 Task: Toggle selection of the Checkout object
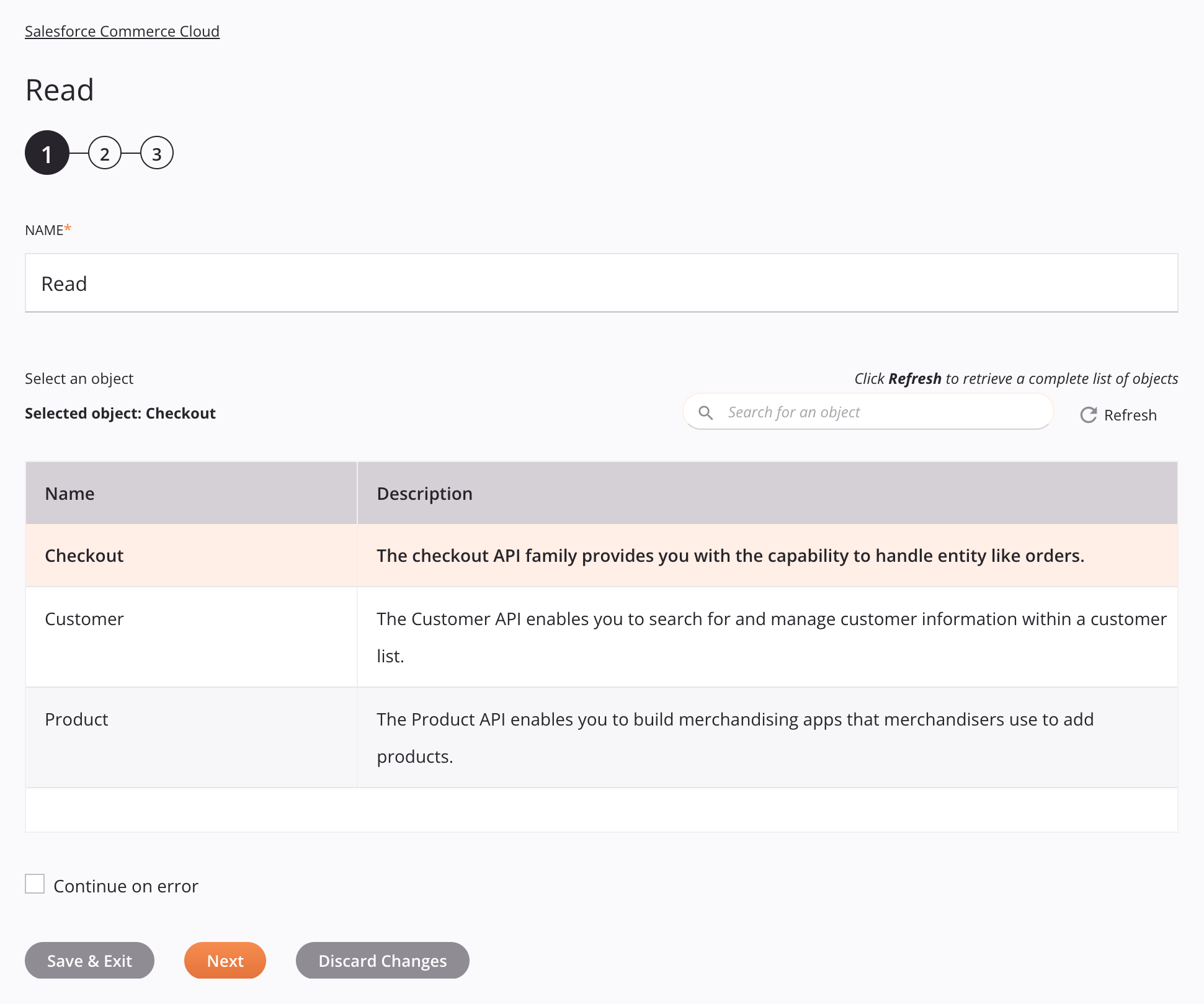pos(84,555)
